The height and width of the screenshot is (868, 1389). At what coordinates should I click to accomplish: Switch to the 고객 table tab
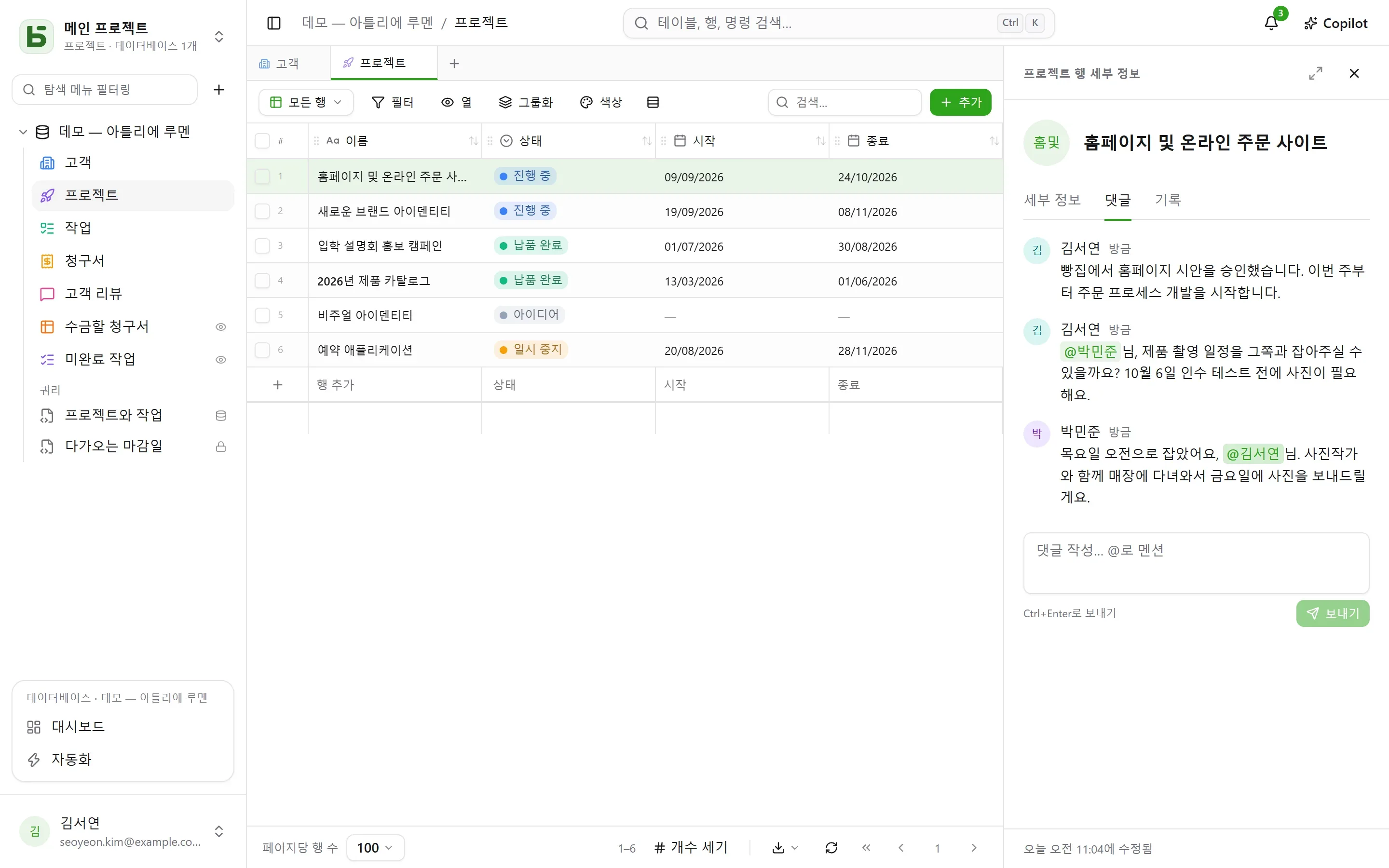tap(288, 63)
